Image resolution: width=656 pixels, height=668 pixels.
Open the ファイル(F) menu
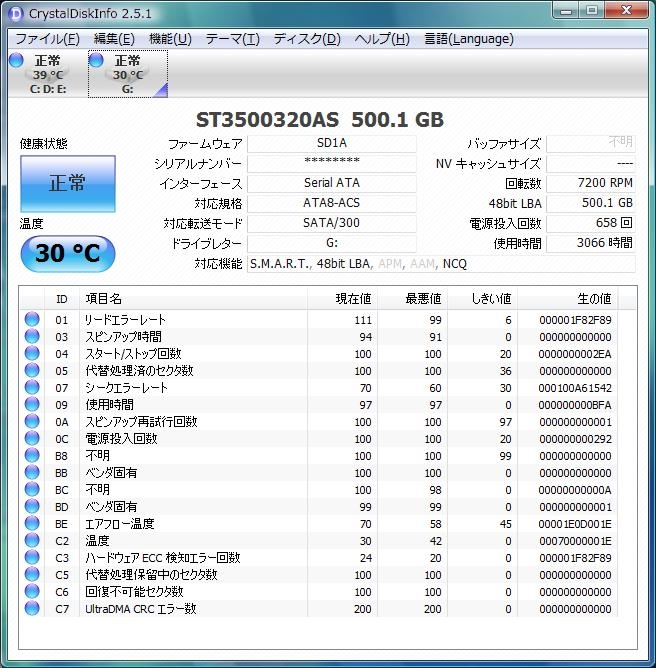pos(47,39)
